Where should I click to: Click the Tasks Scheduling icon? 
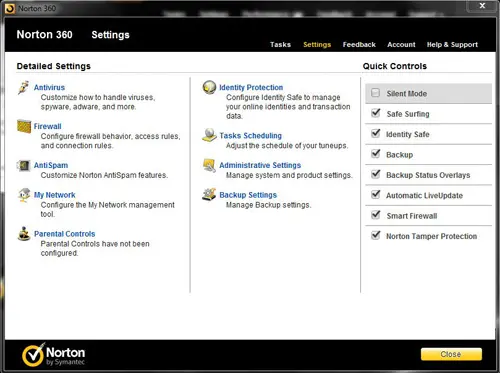coord(209,135)
